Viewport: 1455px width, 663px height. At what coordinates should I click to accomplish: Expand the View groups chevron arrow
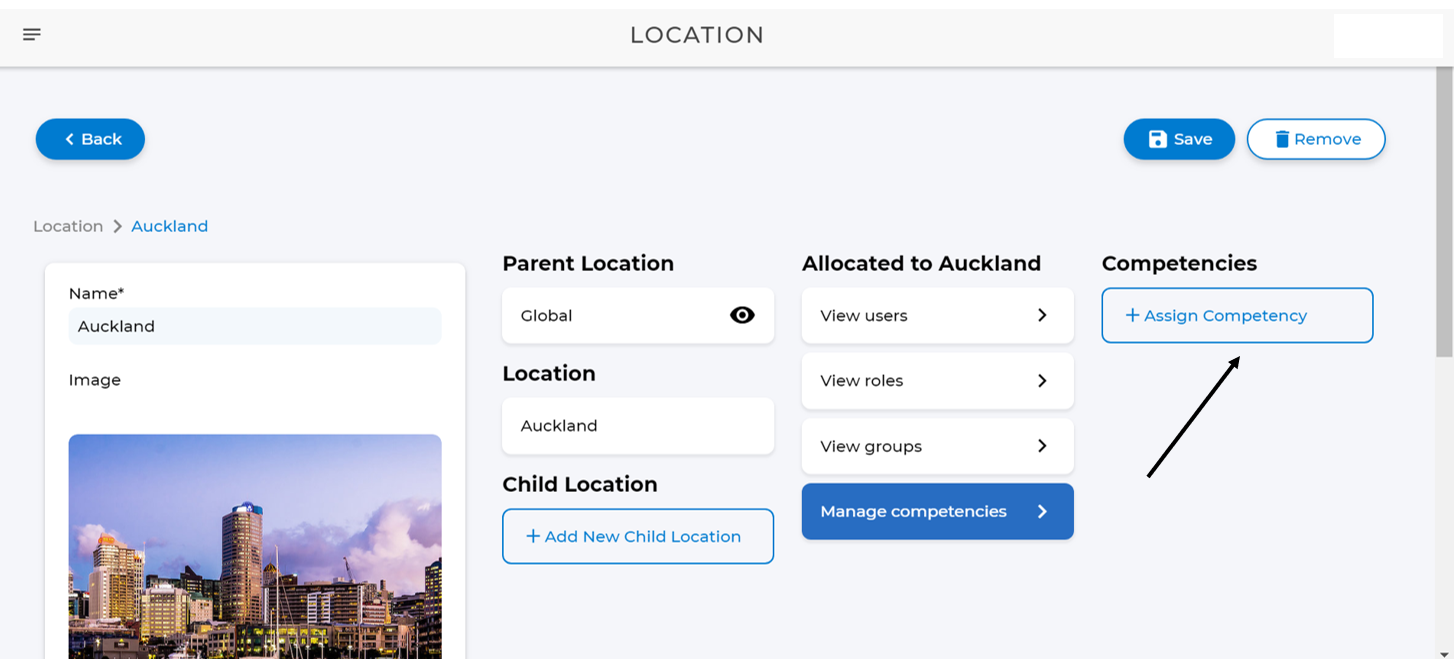click(1042, 446)
